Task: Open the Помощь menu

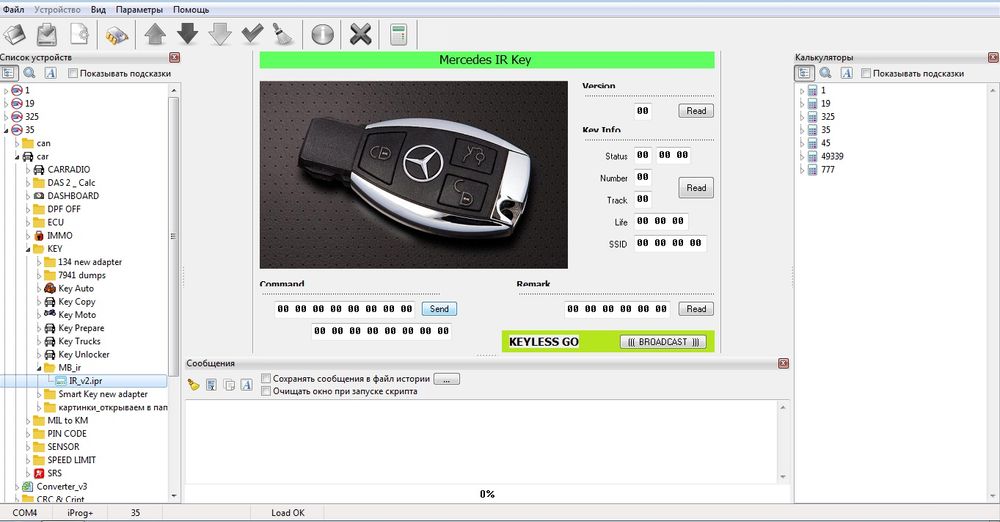Action: point(191,10)
